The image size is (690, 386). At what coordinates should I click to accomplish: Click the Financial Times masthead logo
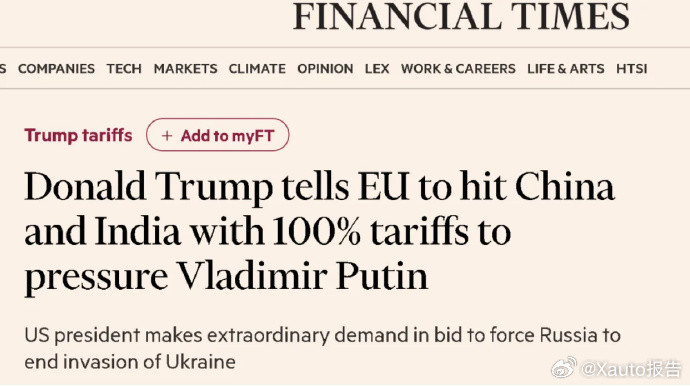(x=461, y=15)
